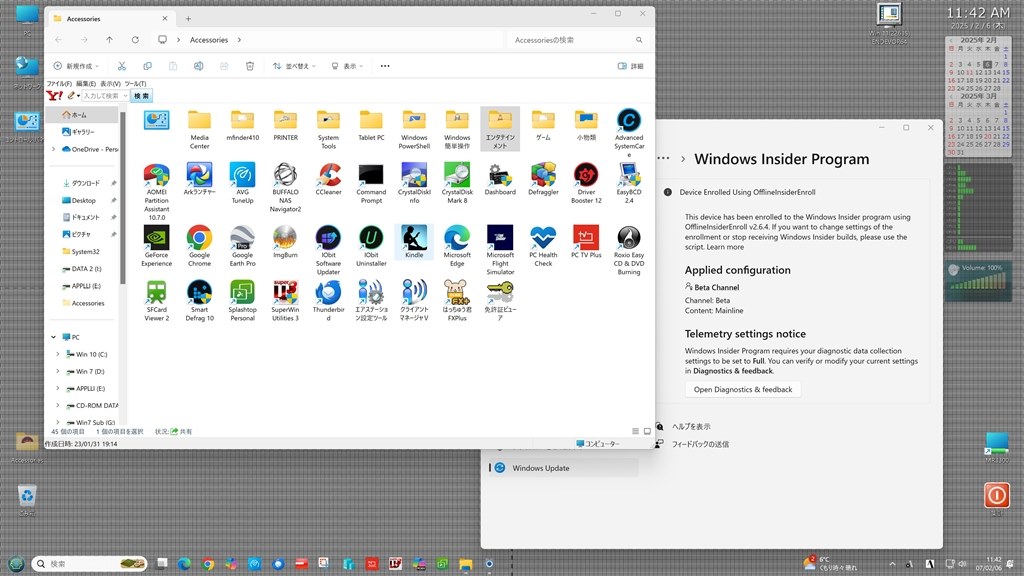Open the 新規作成 new item dropdown

[x=76, y=66]
